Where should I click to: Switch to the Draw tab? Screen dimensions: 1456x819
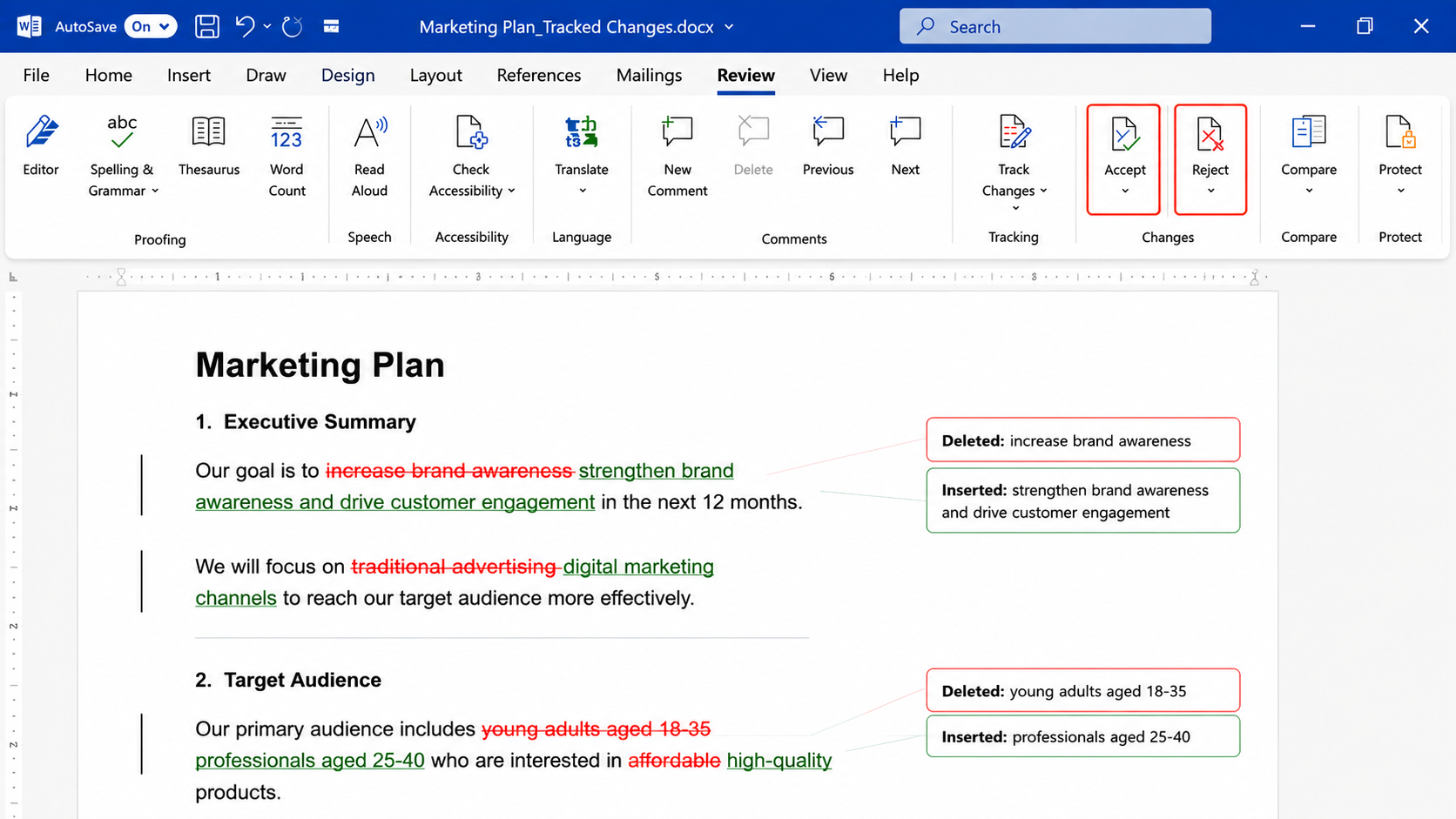(266, 75)
